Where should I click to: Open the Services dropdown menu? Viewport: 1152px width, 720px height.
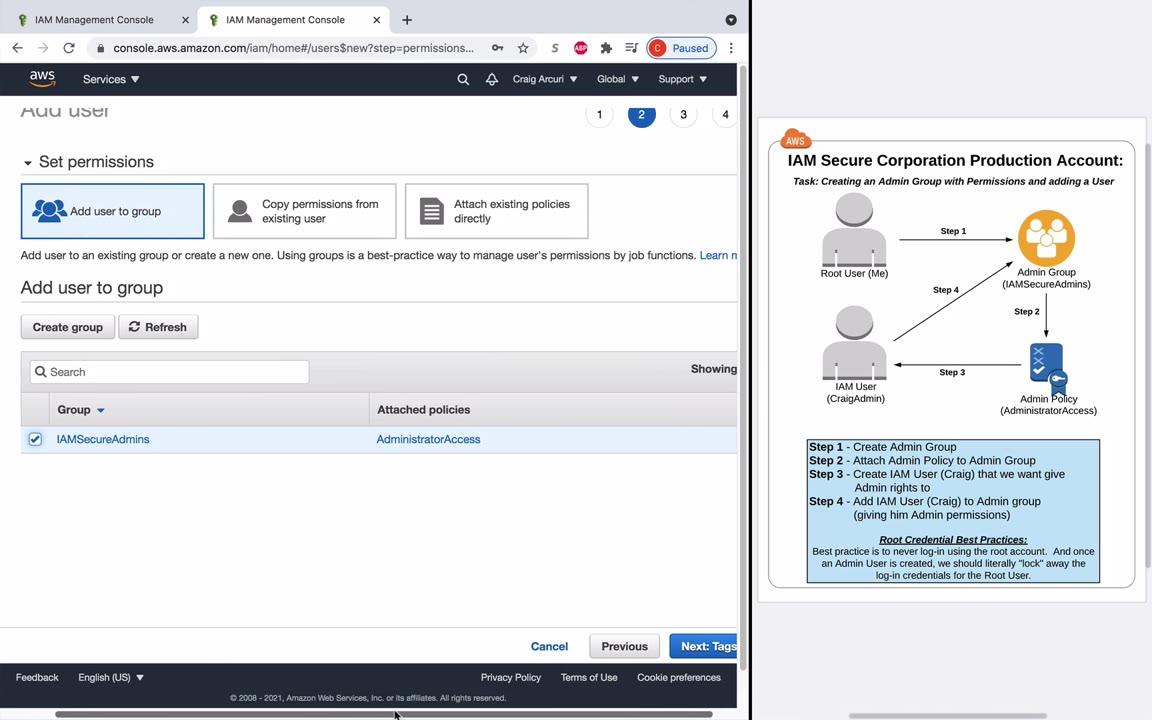point(111,79)
